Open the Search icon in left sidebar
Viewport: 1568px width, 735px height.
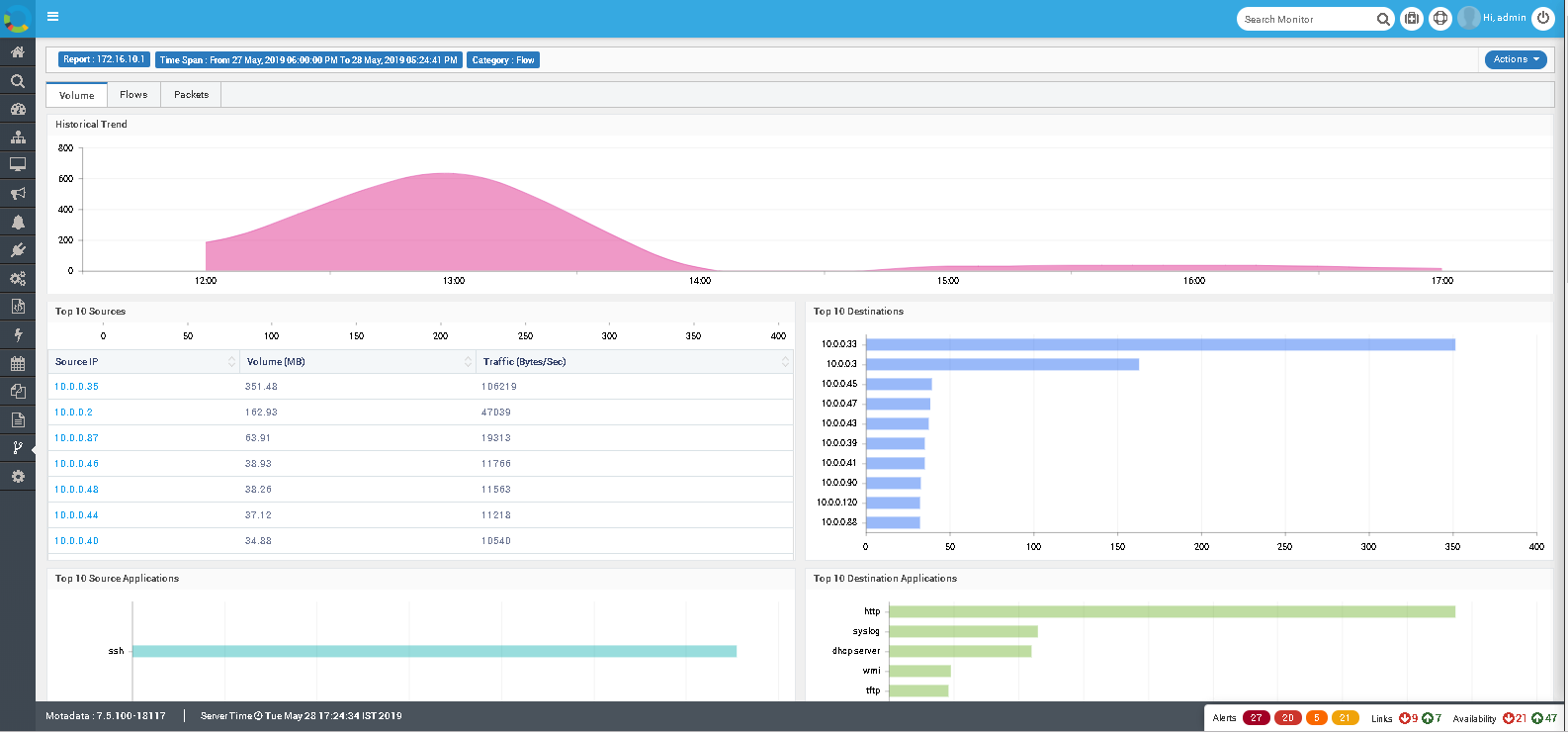18,81
